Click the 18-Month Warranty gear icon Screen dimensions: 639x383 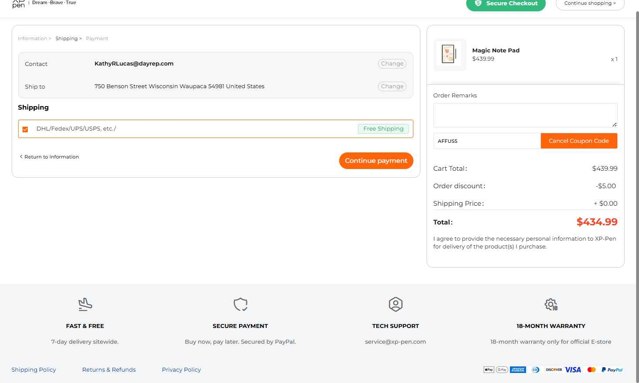(x=551, y=304)
